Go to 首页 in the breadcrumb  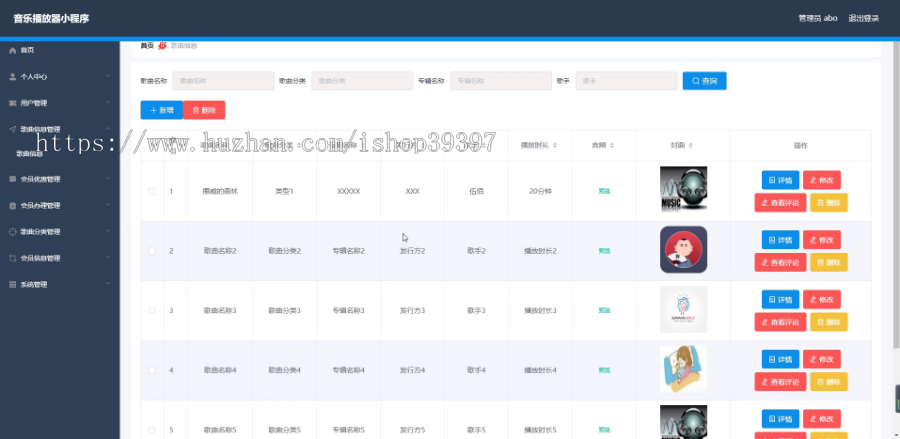[x=147, y=46]
